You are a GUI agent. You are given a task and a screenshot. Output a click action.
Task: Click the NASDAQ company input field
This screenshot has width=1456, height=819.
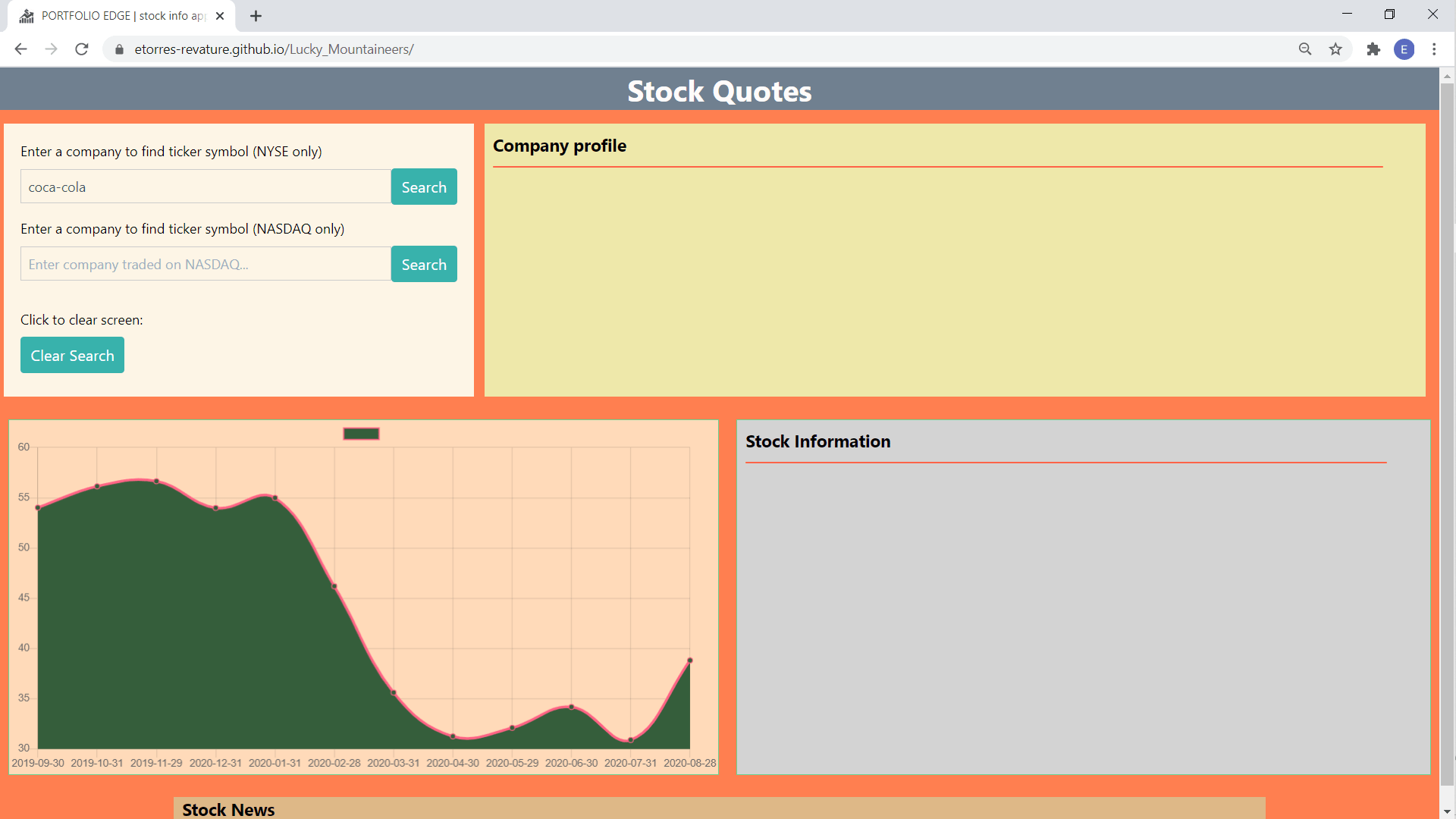[x=205, y=264]
